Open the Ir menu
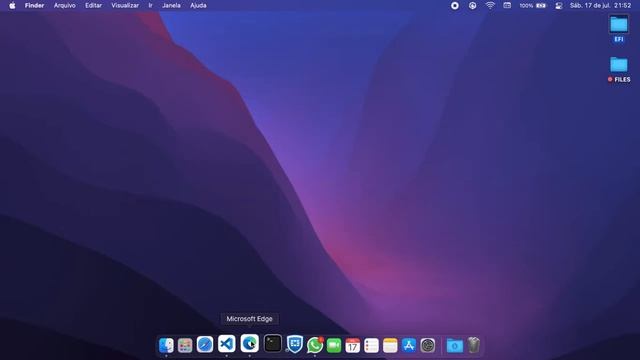 (151, 6)
